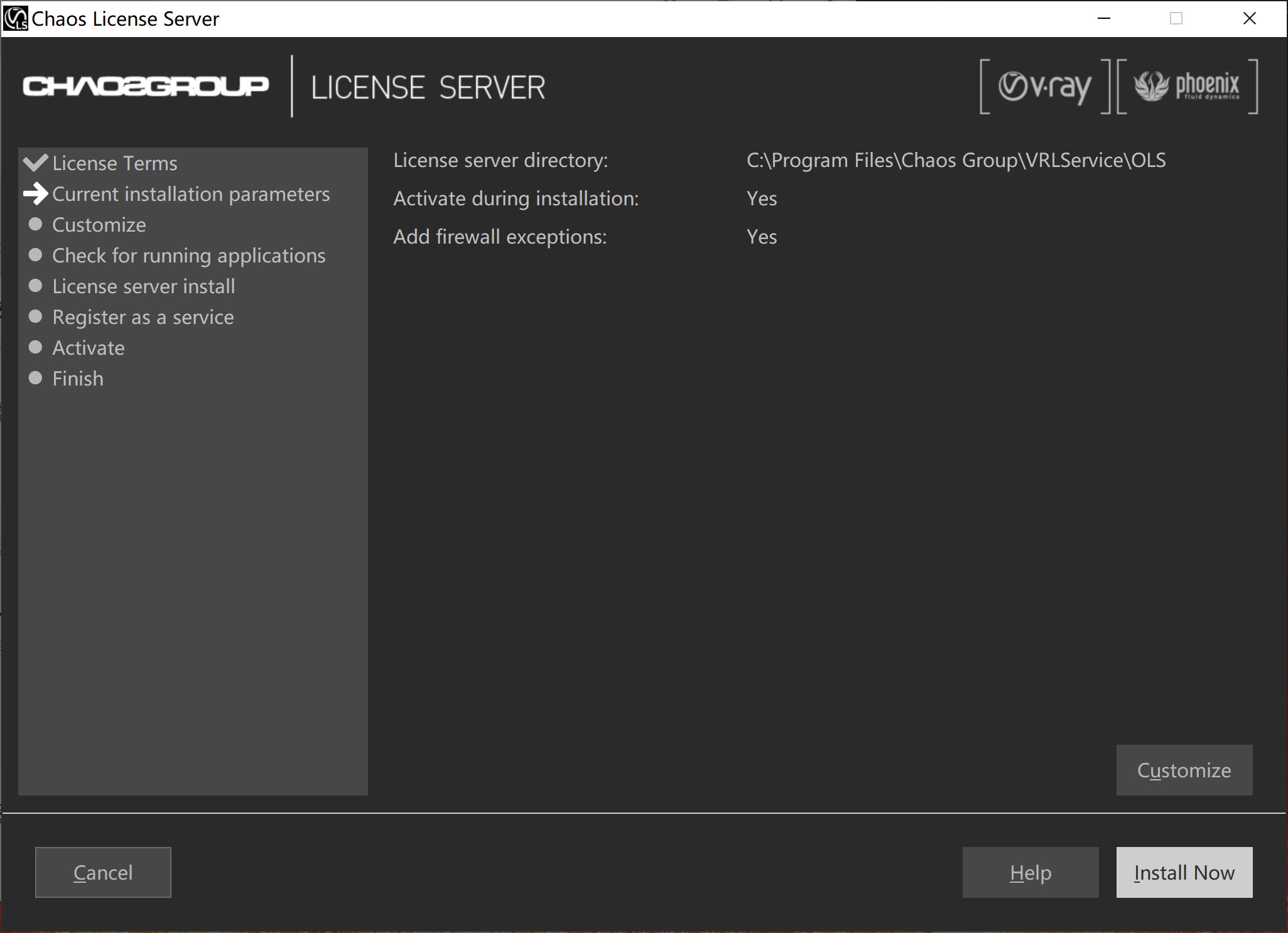Click the bullet icon next to Customize step

click(36, 224)
